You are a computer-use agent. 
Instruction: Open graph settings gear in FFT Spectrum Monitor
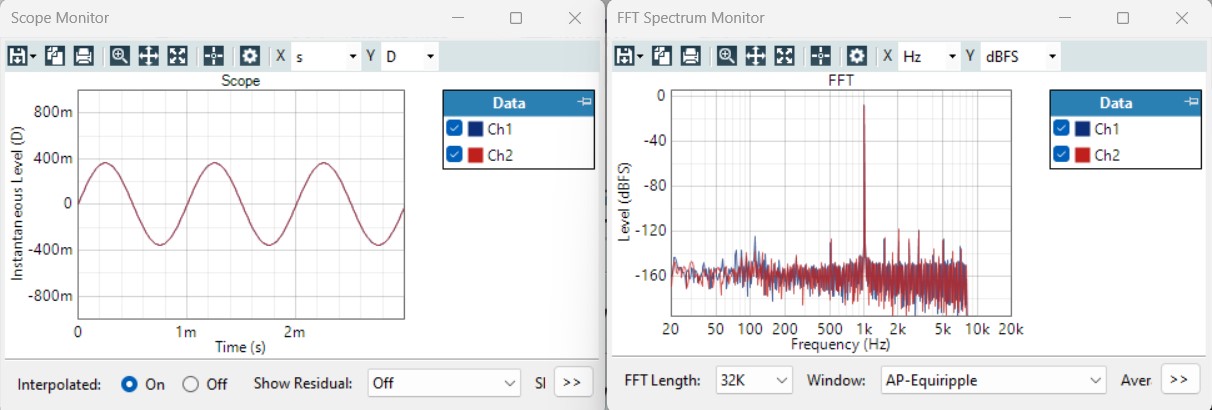click(x=857, y=56)
